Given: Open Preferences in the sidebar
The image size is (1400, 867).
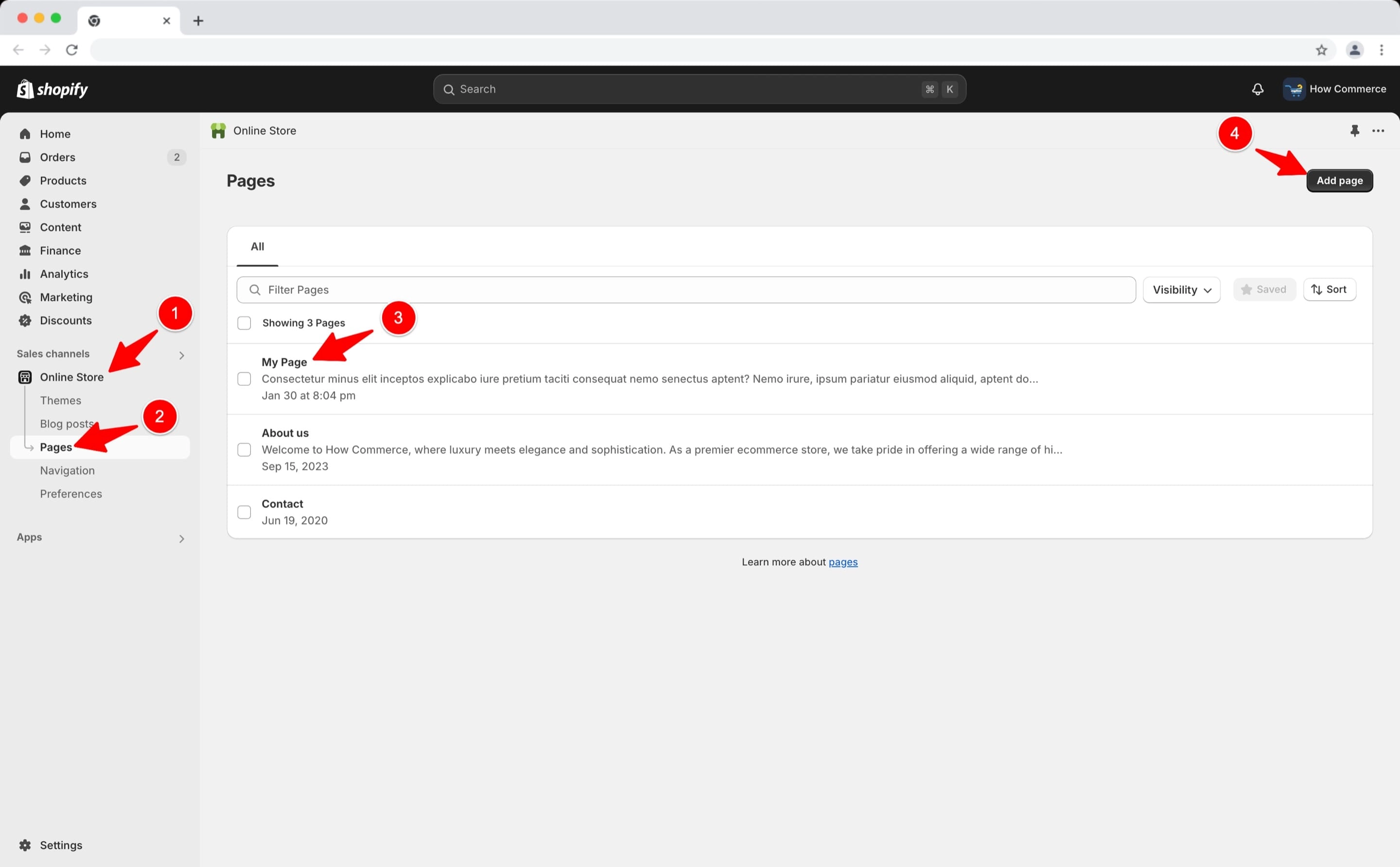Looking at the screenshot, I should click(x=71, y=494).
